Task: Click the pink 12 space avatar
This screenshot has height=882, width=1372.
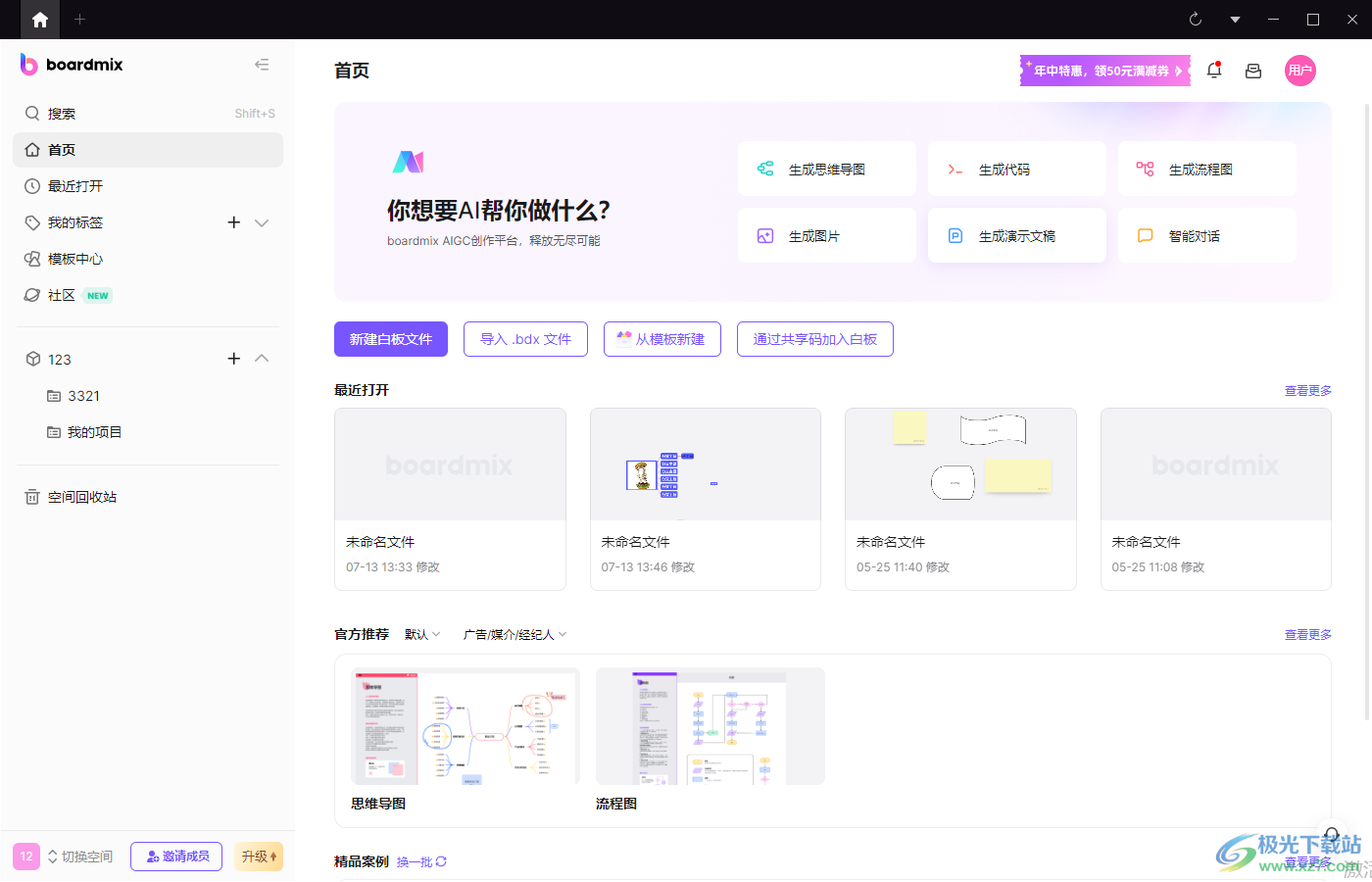Action: (x=26, y=857)
